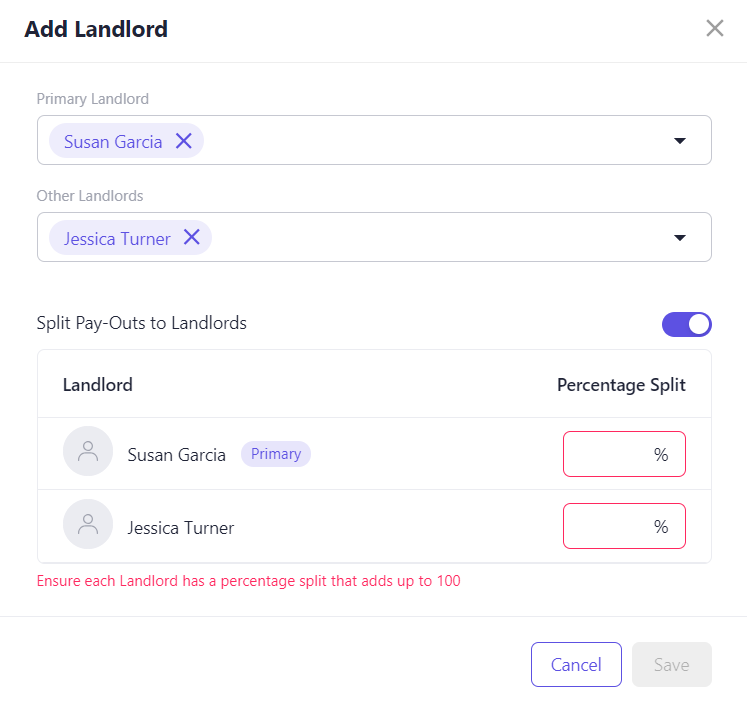Select the Susan Garcia chip in Primary Landlord
747x702 pixels.
pos(113,141)
